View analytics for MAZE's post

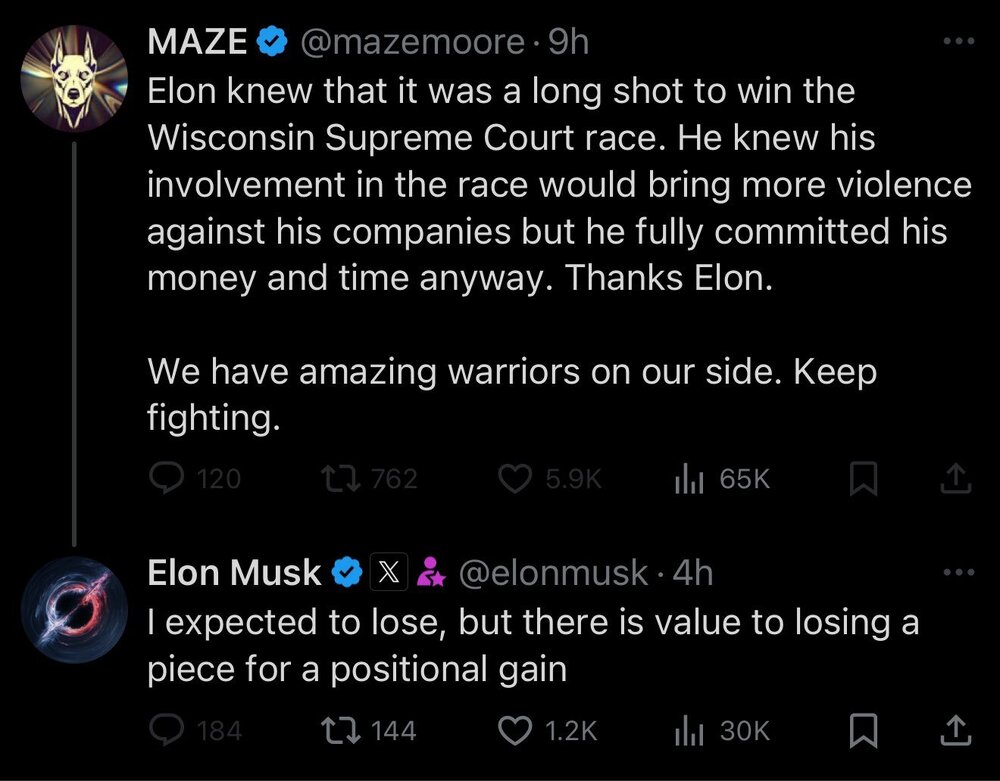click(x=685, y=480)
